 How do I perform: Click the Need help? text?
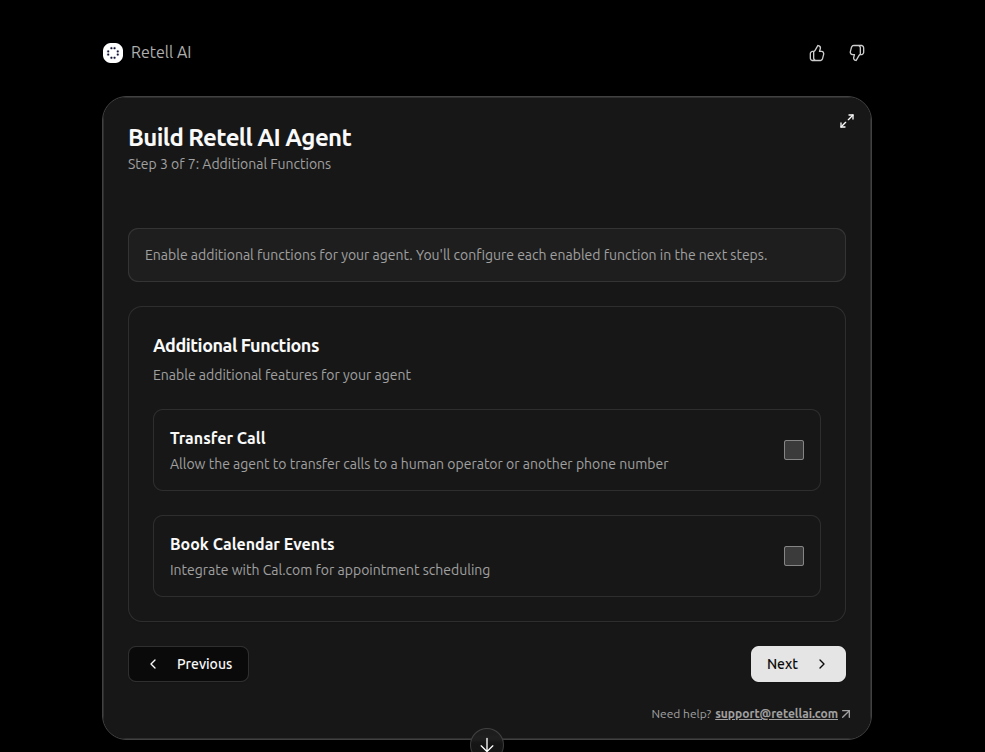[x=681, y=714]
